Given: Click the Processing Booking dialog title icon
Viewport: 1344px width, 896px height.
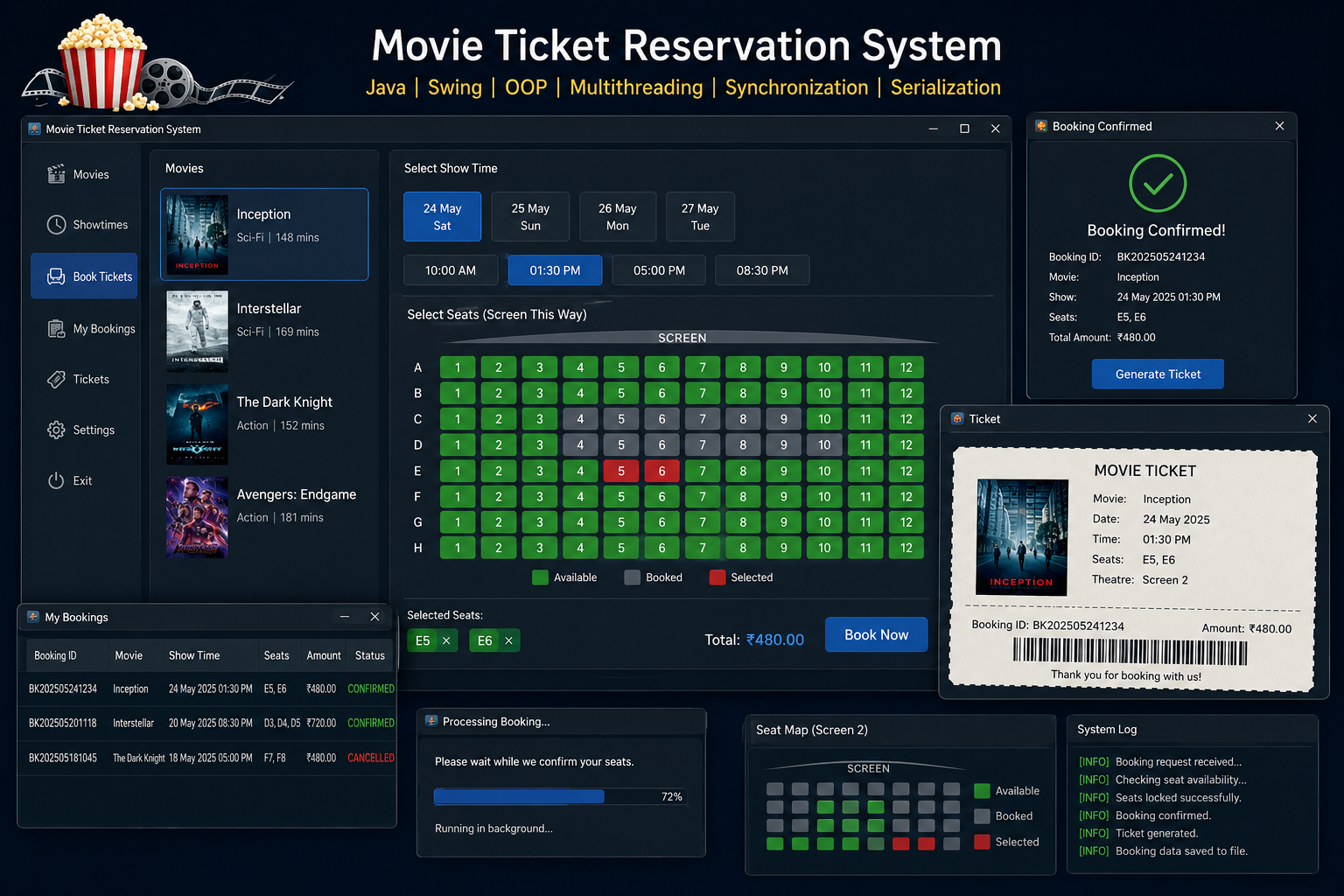Looking at the screenshot, I should tap(430, 721).
